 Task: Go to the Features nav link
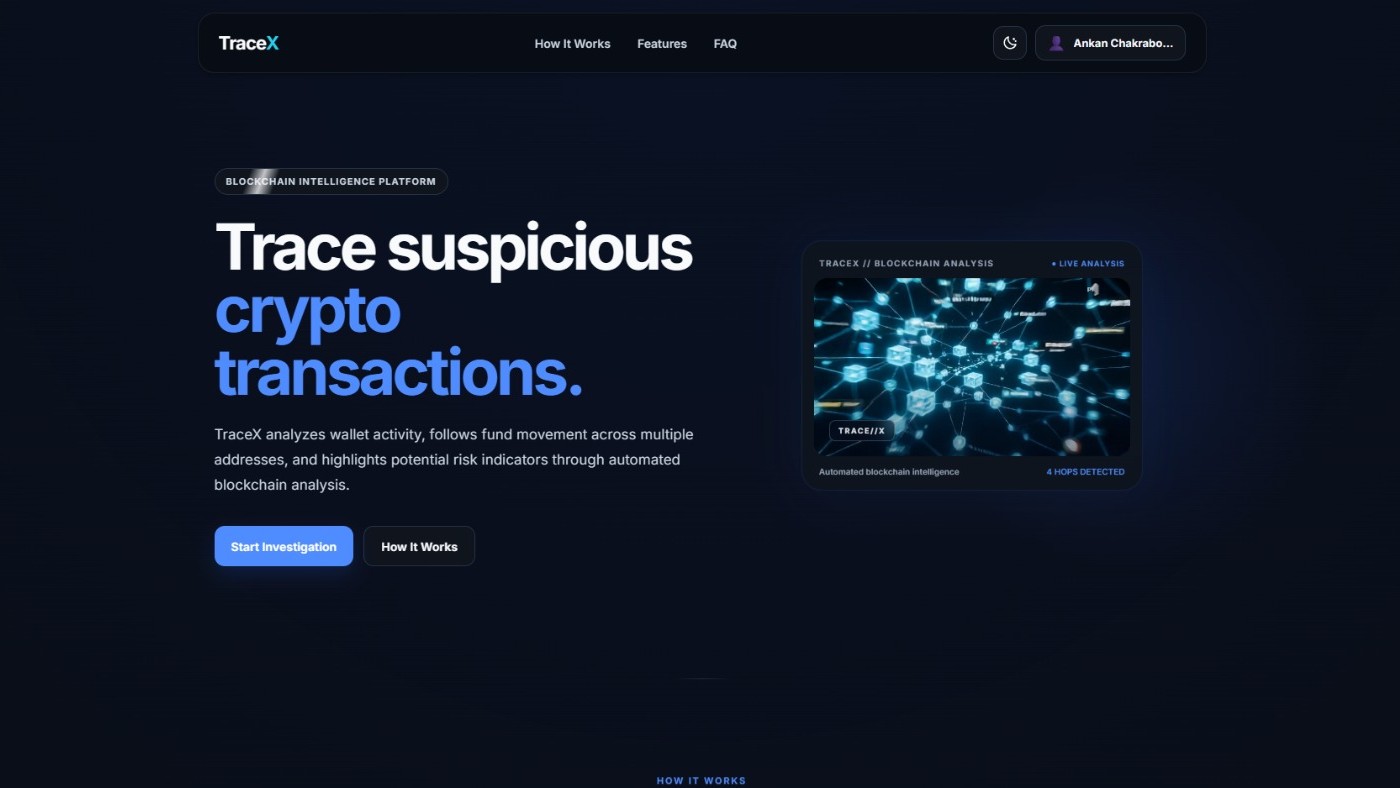662,44
